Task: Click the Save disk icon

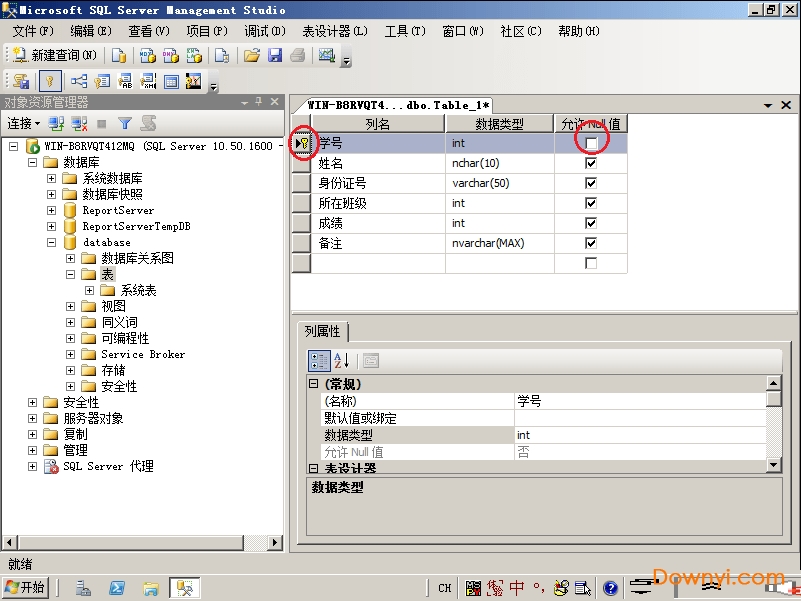Action: [275, 56]
